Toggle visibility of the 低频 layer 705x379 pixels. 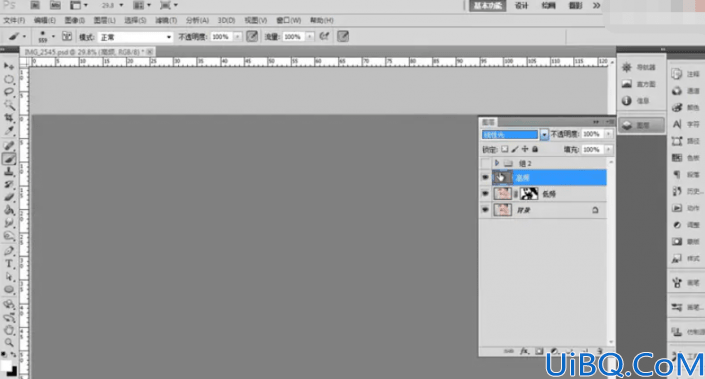tap(485, 194)
